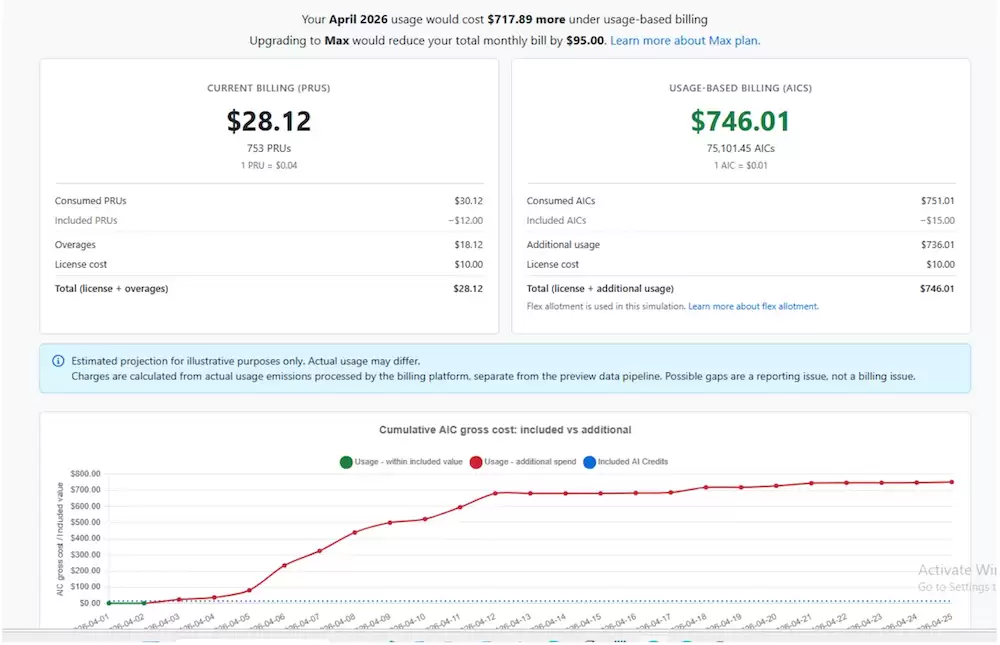Click the info icon in the blue notice
This screenshot has height=645, width=1000.
click(x=58, y=361)
